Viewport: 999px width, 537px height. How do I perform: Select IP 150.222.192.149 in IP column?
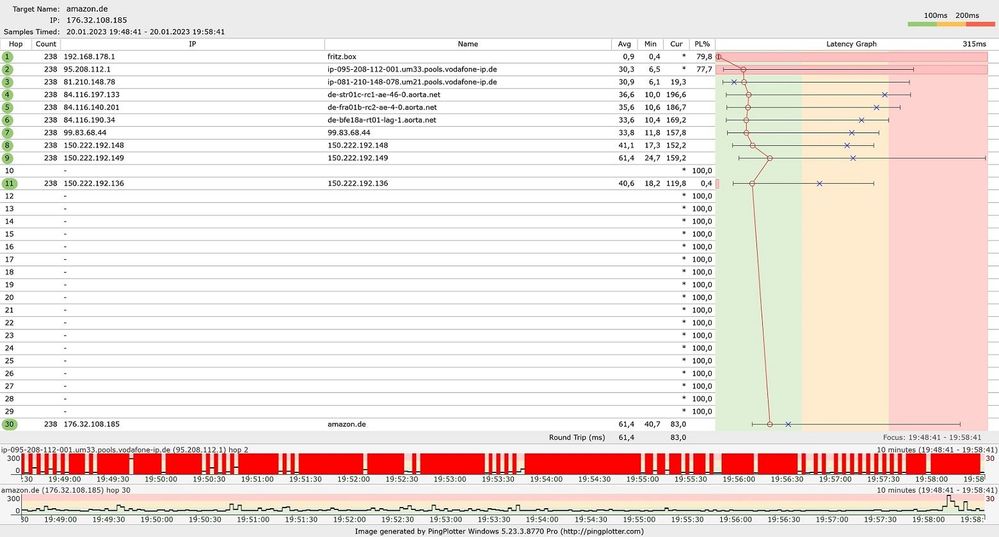pos(94,158)
